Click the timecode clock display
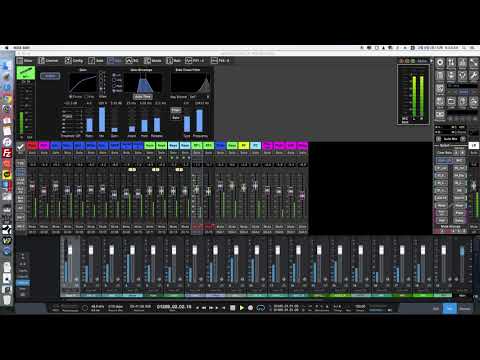Screen dimensions: 480x360 click(x=174, y=307)
